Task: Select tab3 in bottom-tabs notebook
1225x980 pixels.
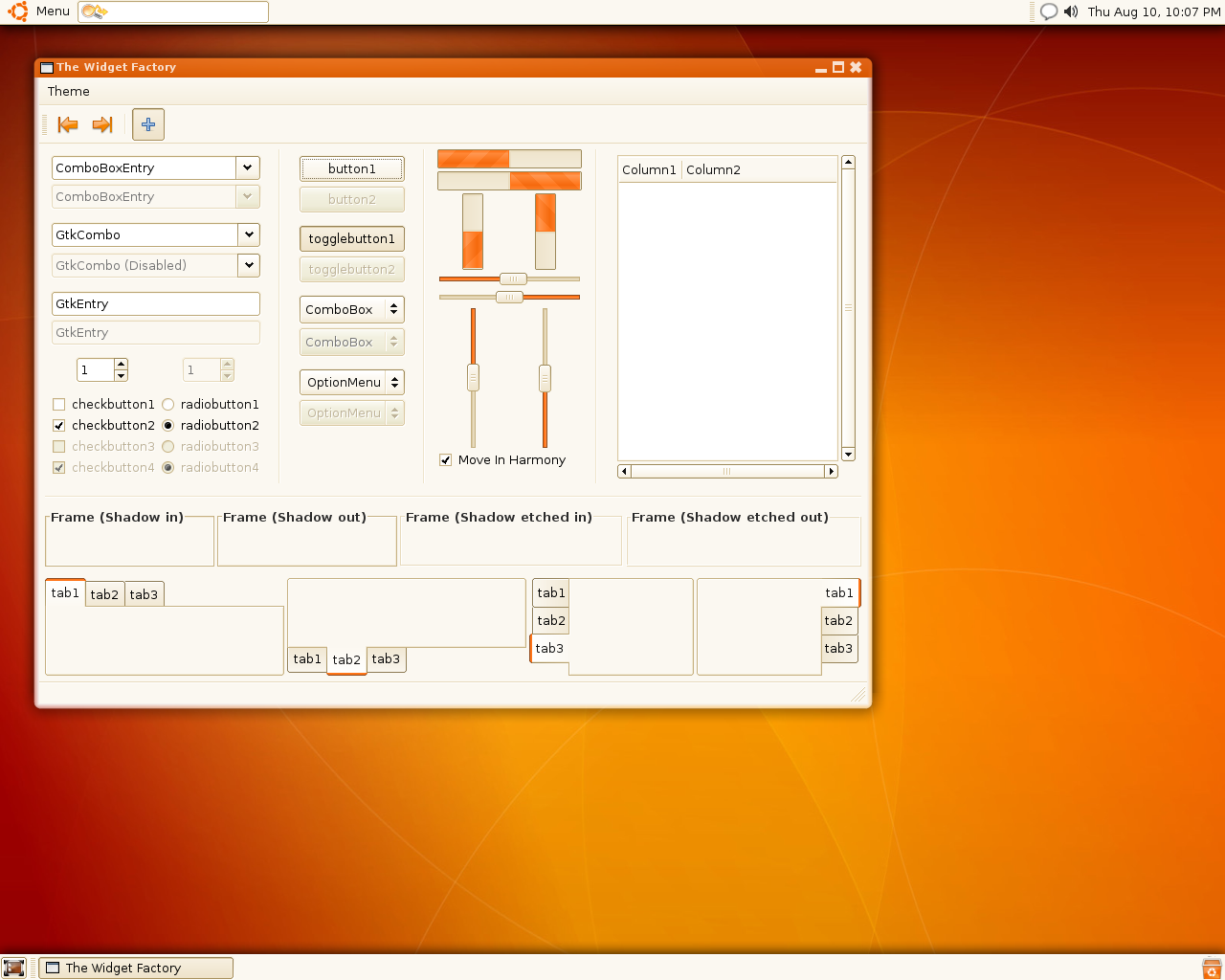Action: pos(386,658)
